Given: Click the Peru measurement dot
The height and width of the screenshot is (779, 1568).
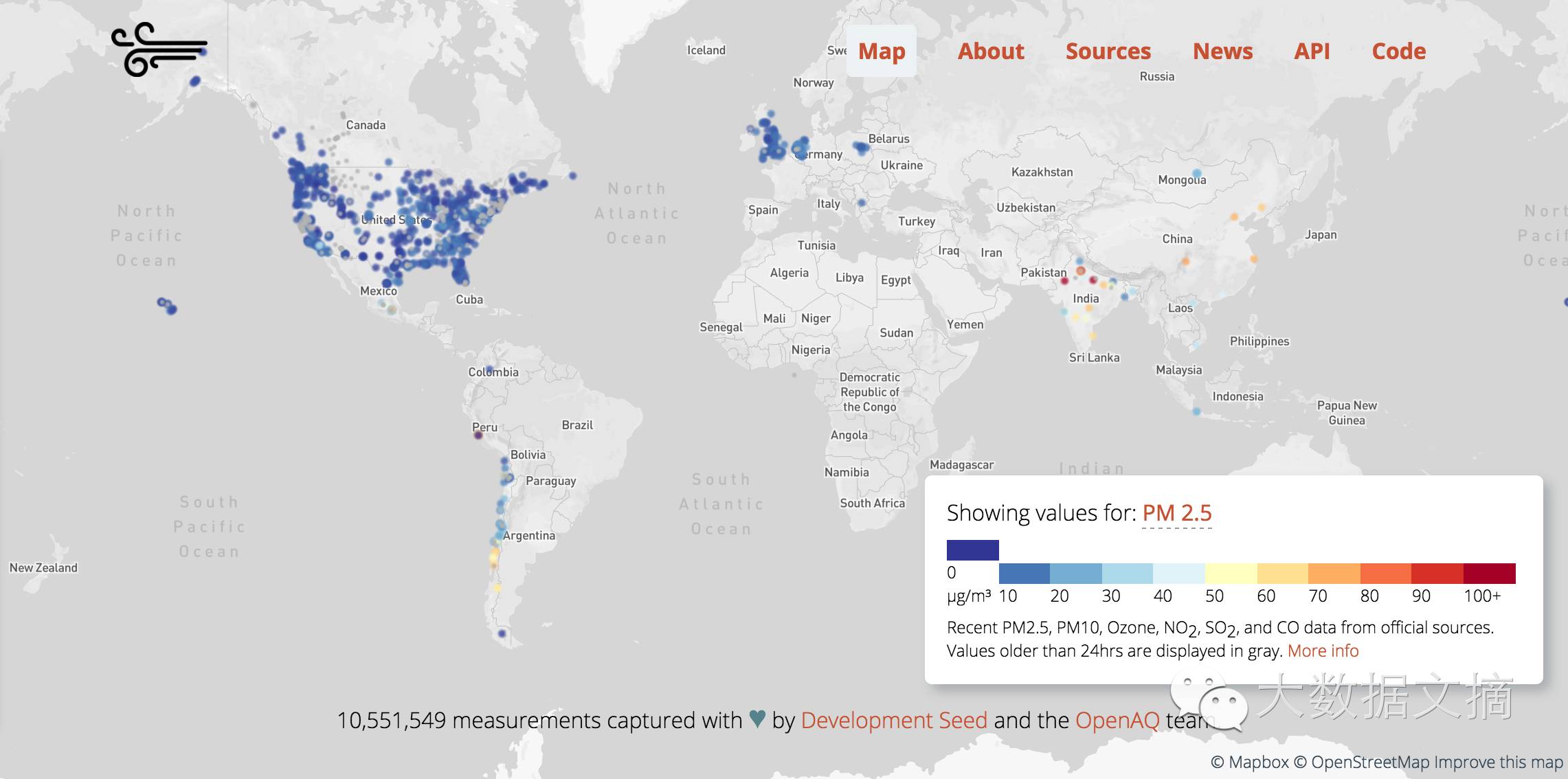Looking at the screenshot, I should 478,435.
